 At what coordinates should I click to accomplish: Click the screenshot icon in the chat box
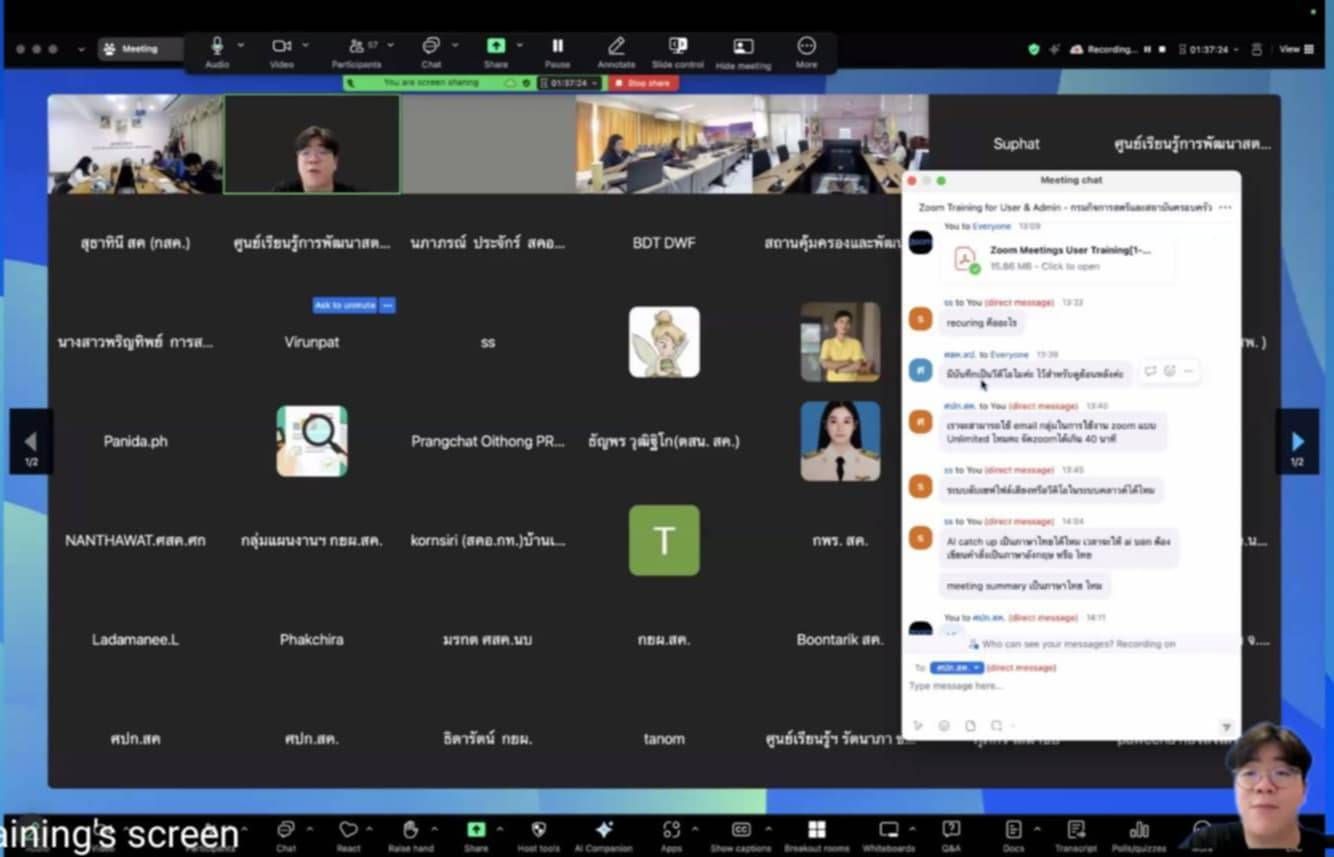(x=997, y=726)
